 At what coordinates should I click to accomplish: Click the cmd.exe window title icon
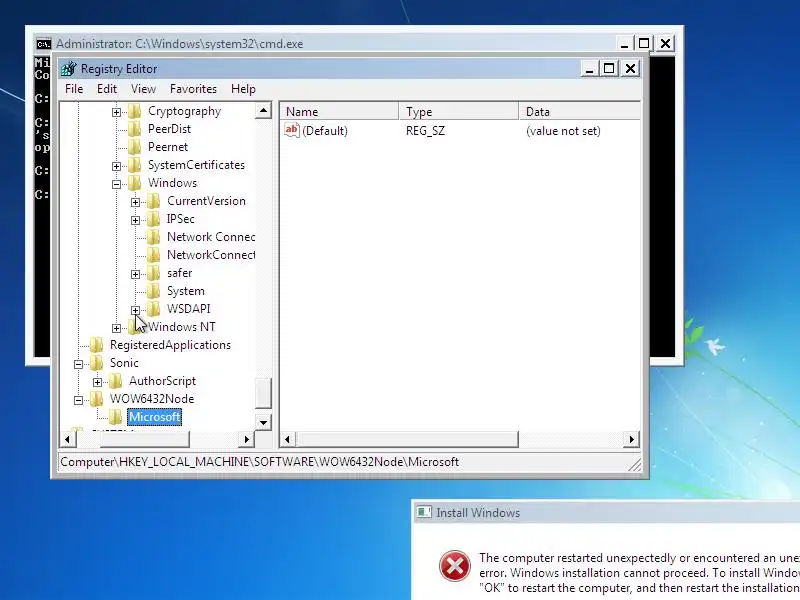click(44, 44)
